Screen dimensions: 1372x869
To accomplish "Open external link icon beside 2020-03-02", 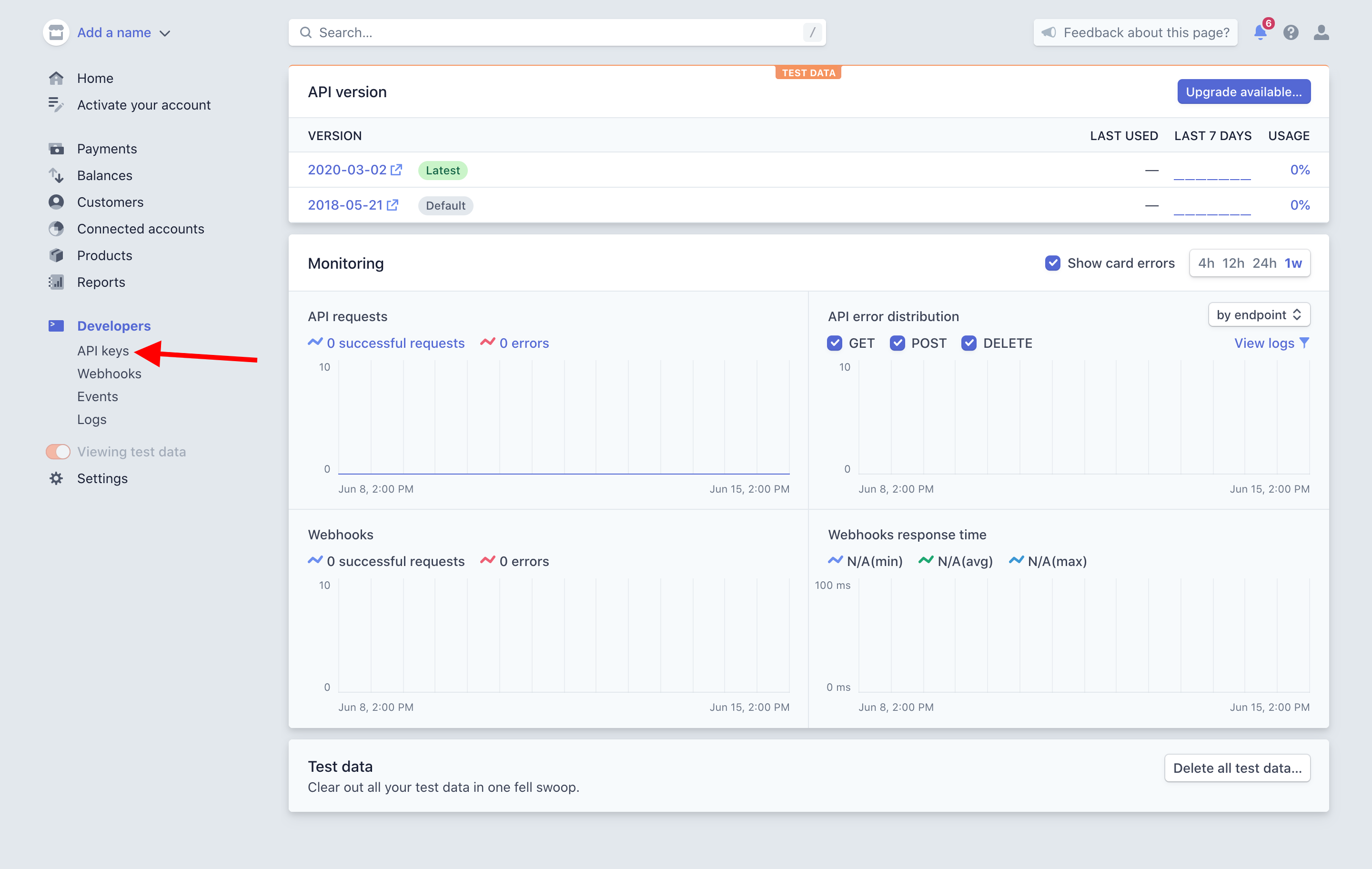I will coord(396,170).
